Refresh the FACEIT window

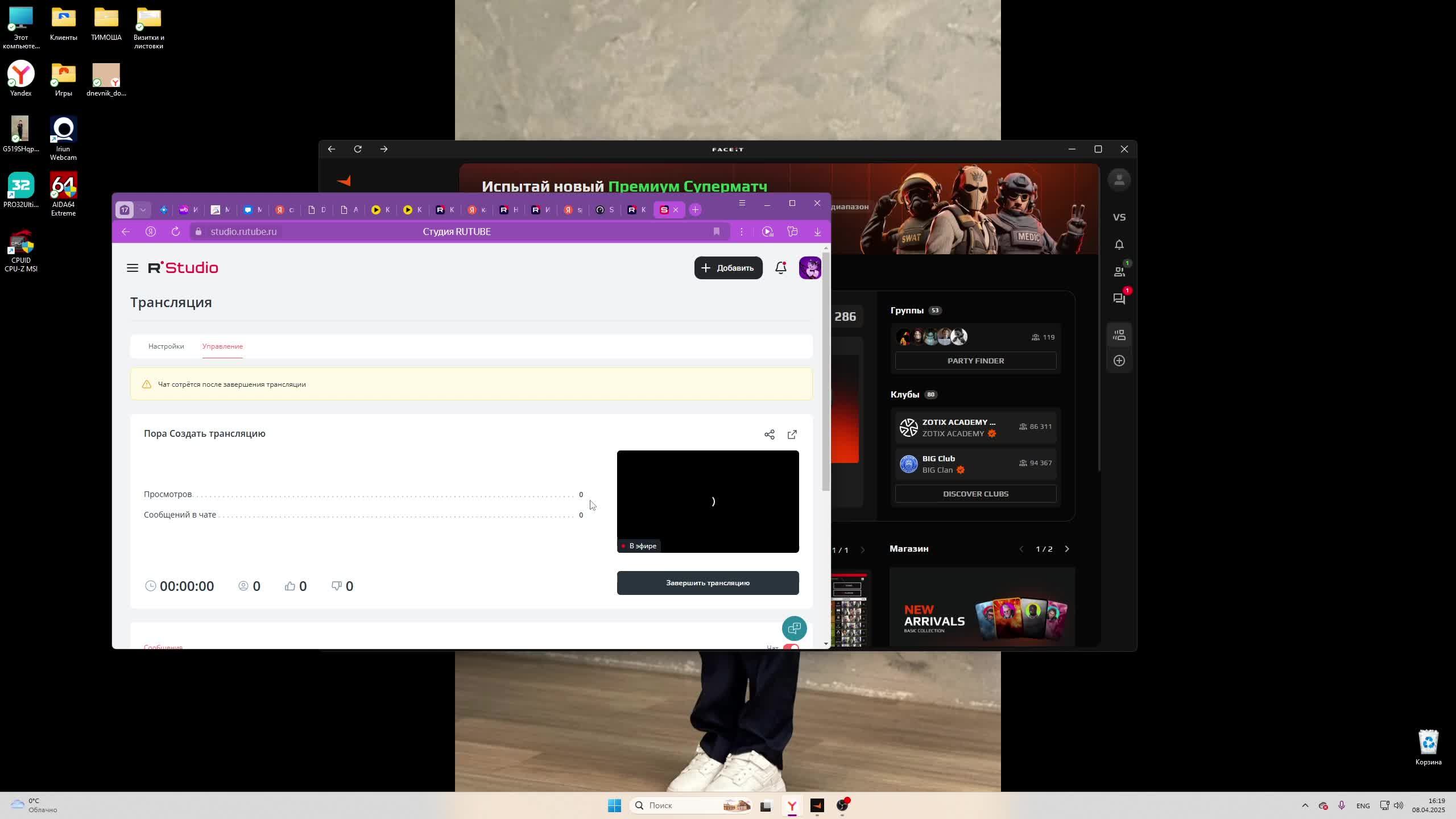358,149
